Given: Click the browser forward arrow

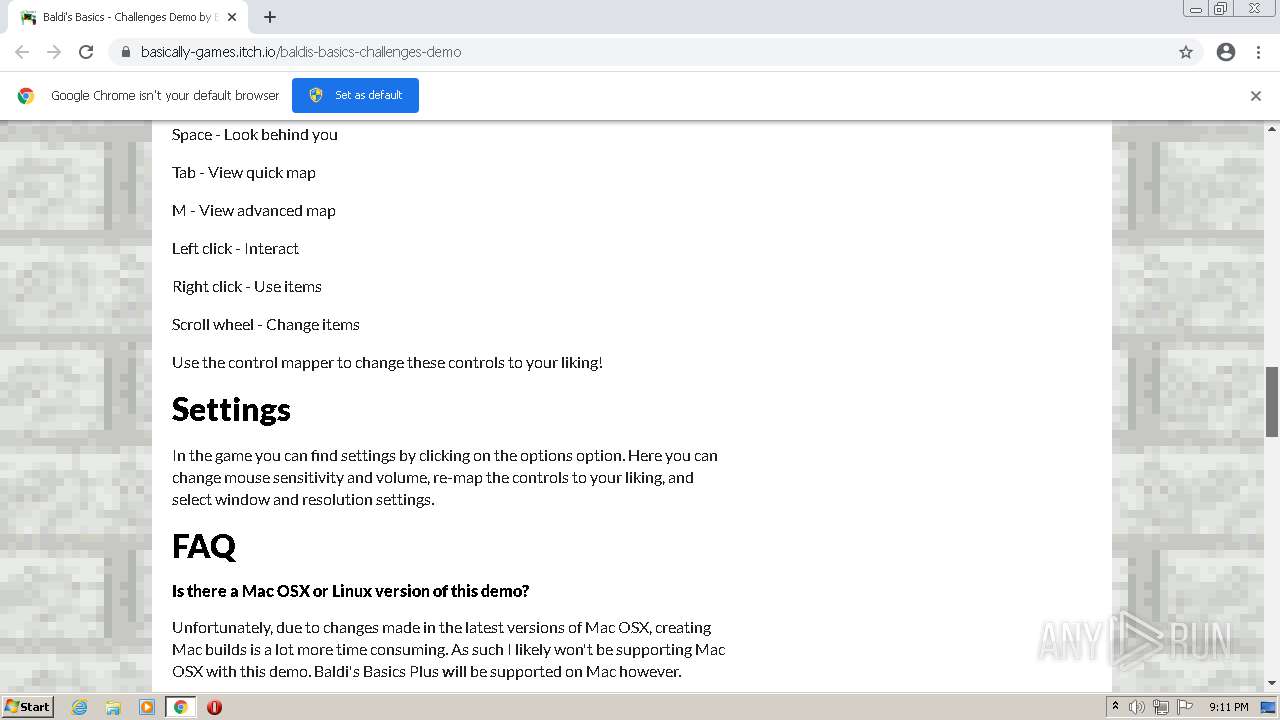Looking at the screenshot, I should coord(54,52).
